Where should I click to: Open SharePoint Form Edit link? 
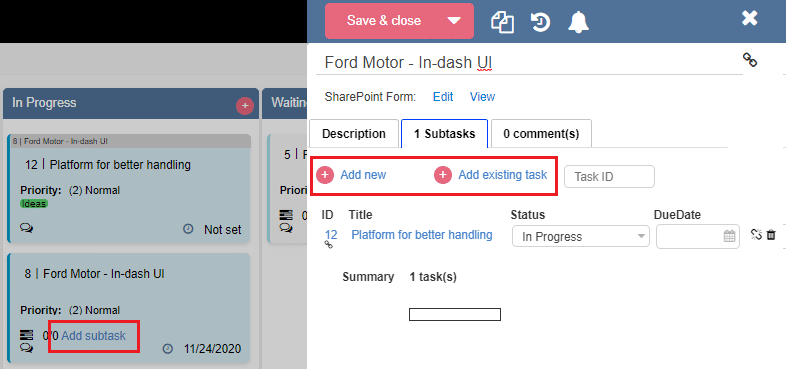click(443, 97)
